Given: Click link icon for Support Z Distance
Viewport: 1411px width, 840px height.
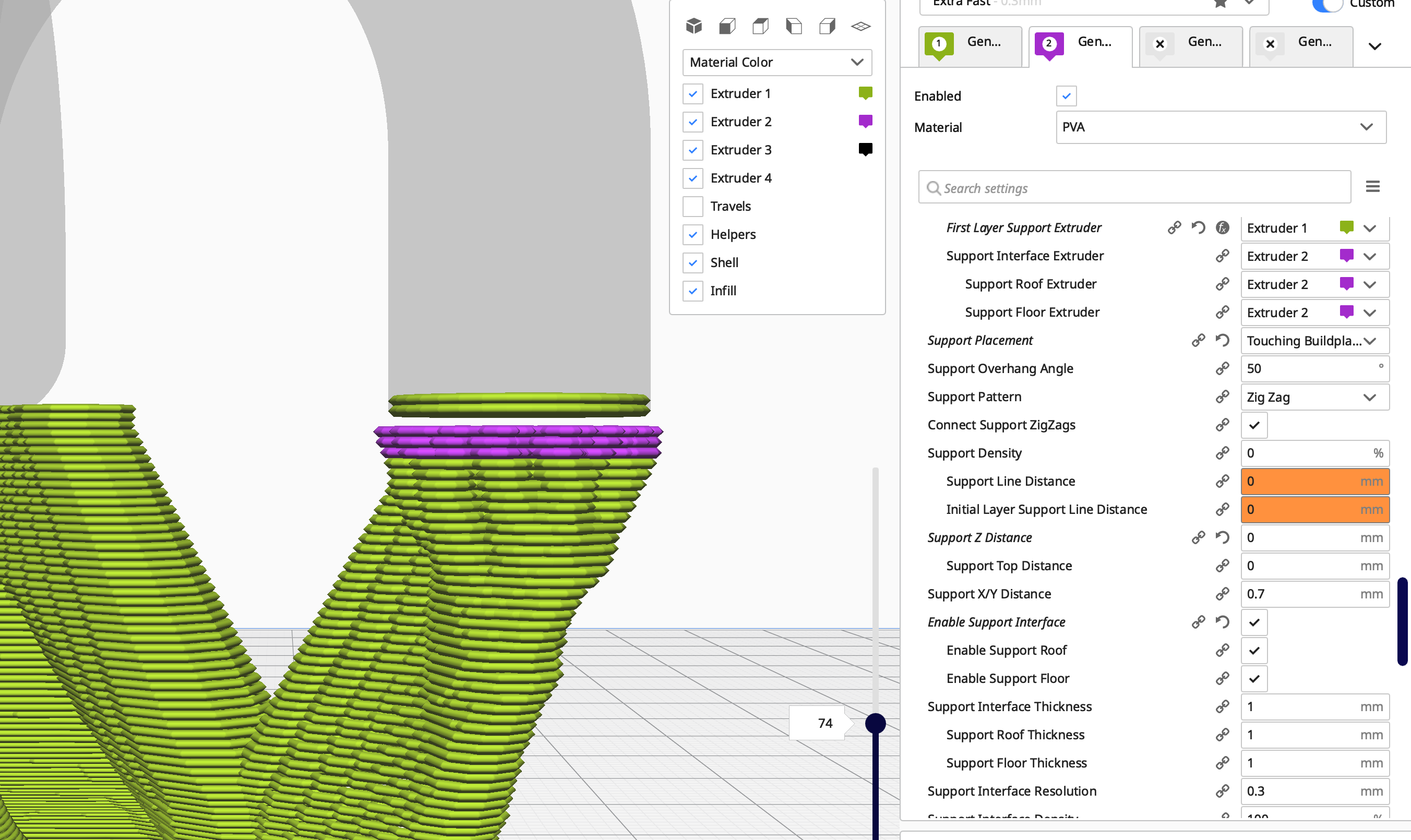Looking at the screenshot, I should tap(1198, 537).
